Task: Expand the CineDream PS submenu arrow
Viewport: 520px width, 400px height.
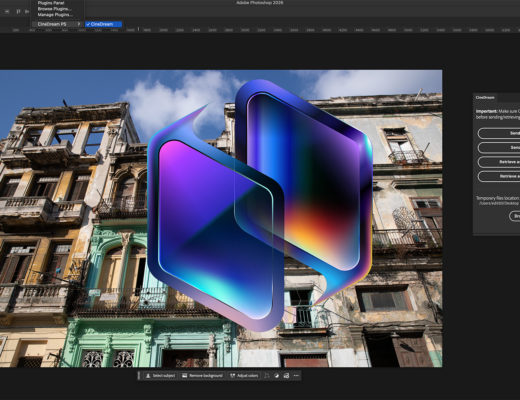Action: (79, 24)
